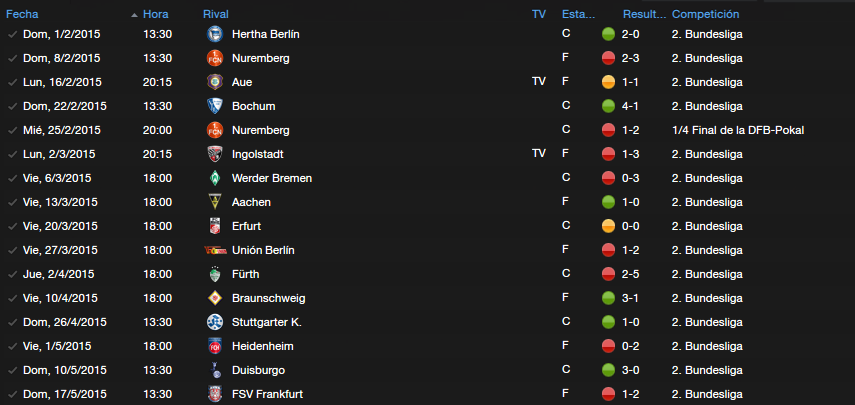855x405 pixels.
Task: Click the Ingolstadt club crest icon
Action: pyautogui.click(x=215, y=154)
